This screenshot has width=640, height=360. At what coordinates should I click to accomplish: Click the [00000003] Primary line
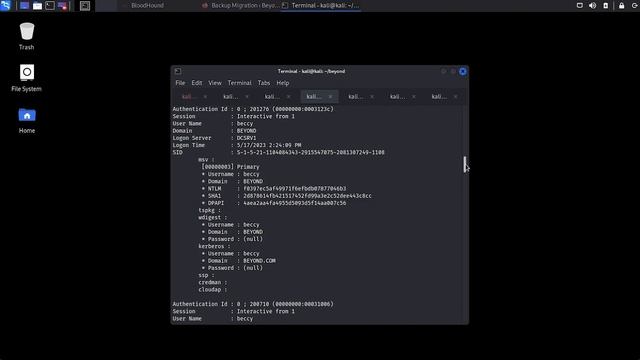tap(230, 167)
